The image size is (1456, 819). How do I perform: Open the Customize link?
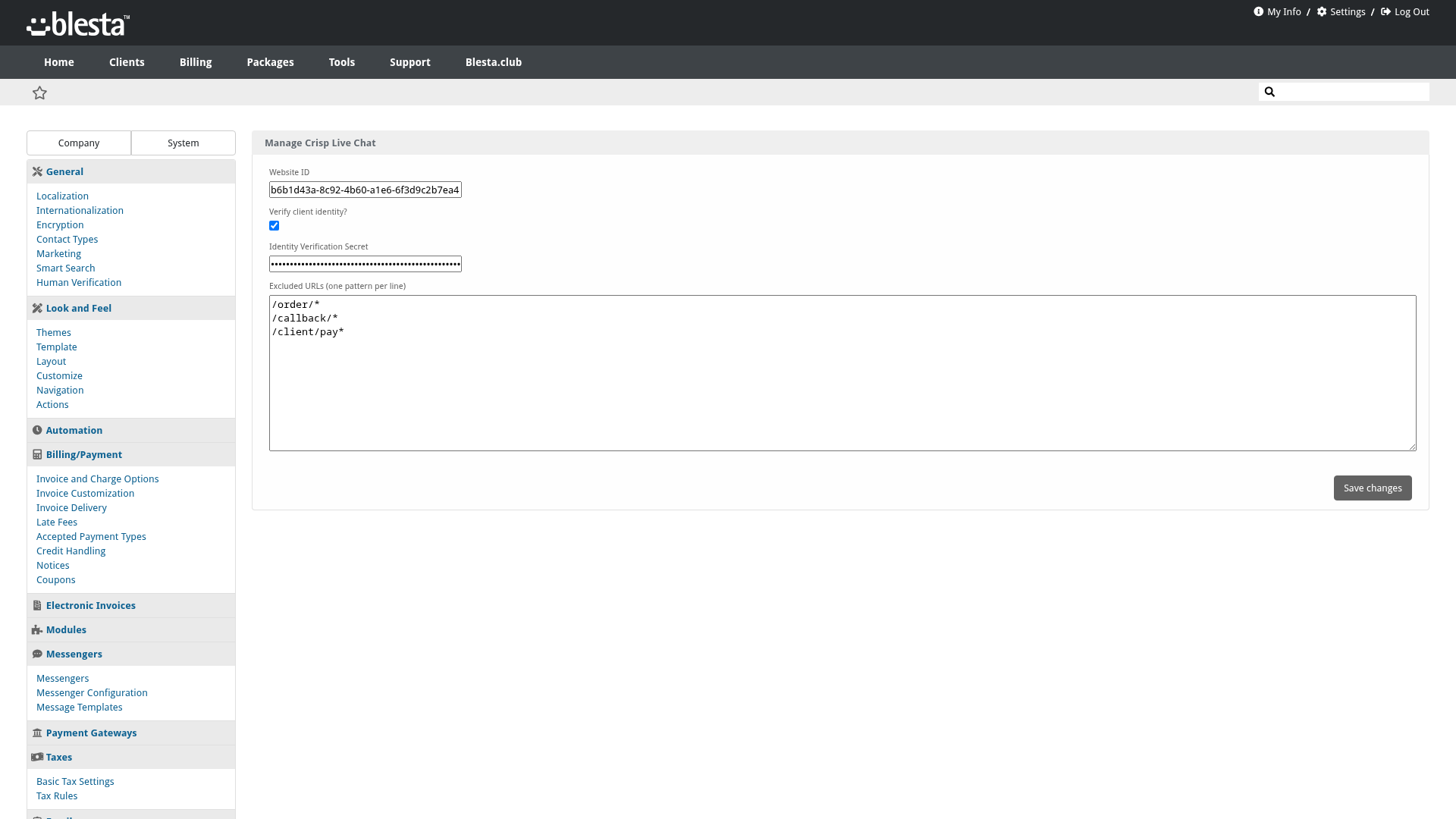(x=59, y=376)
